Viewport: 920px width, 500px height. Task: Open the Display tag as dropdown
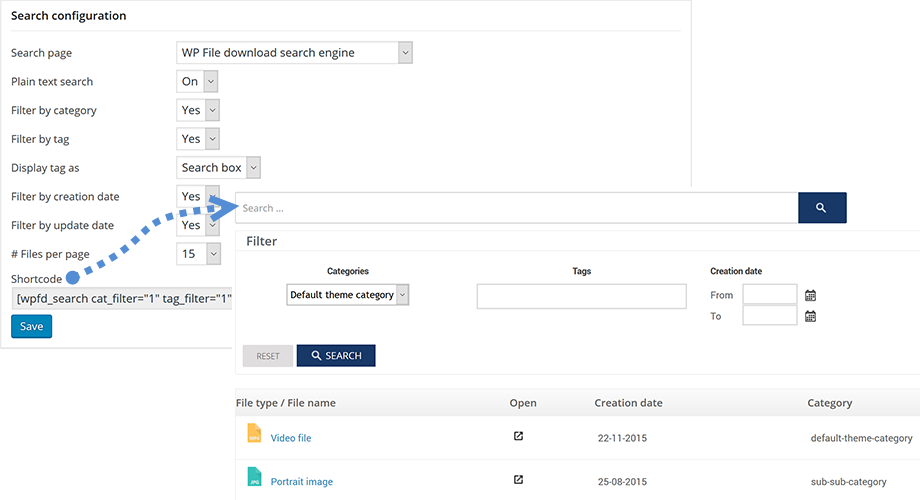[x=219, y=168]
